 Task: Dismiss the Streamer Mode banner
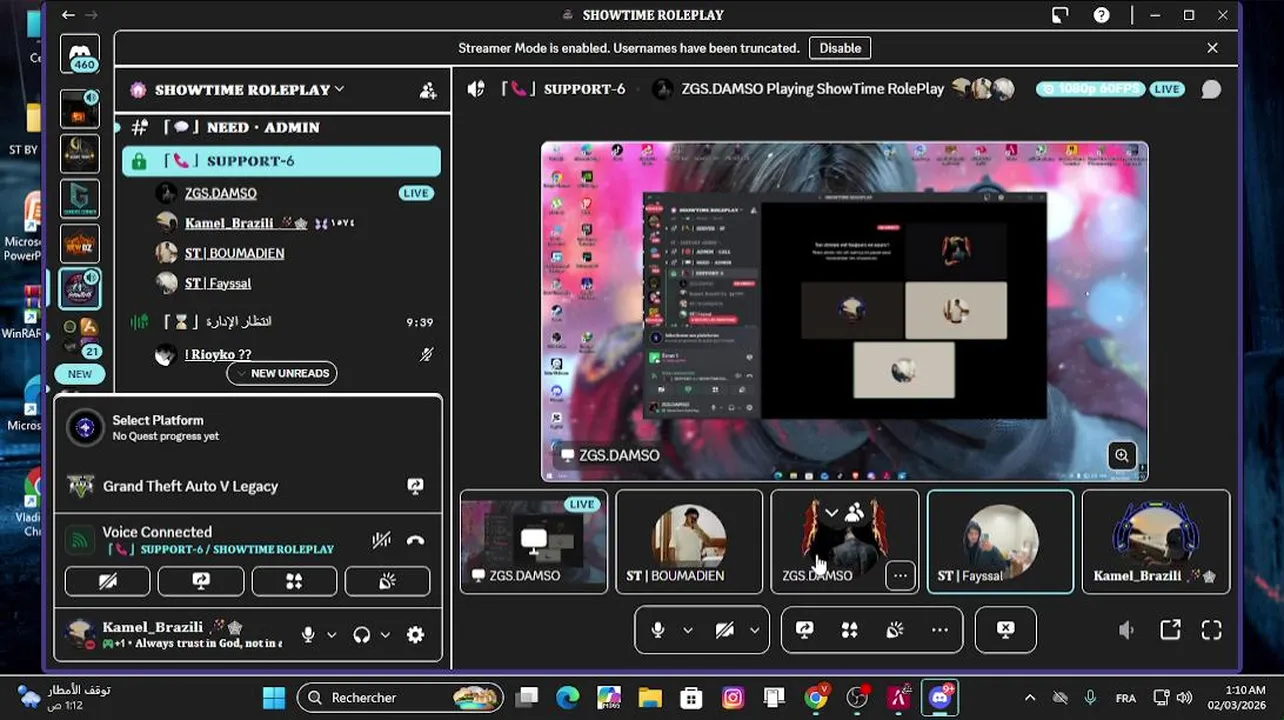[1212, 48]
